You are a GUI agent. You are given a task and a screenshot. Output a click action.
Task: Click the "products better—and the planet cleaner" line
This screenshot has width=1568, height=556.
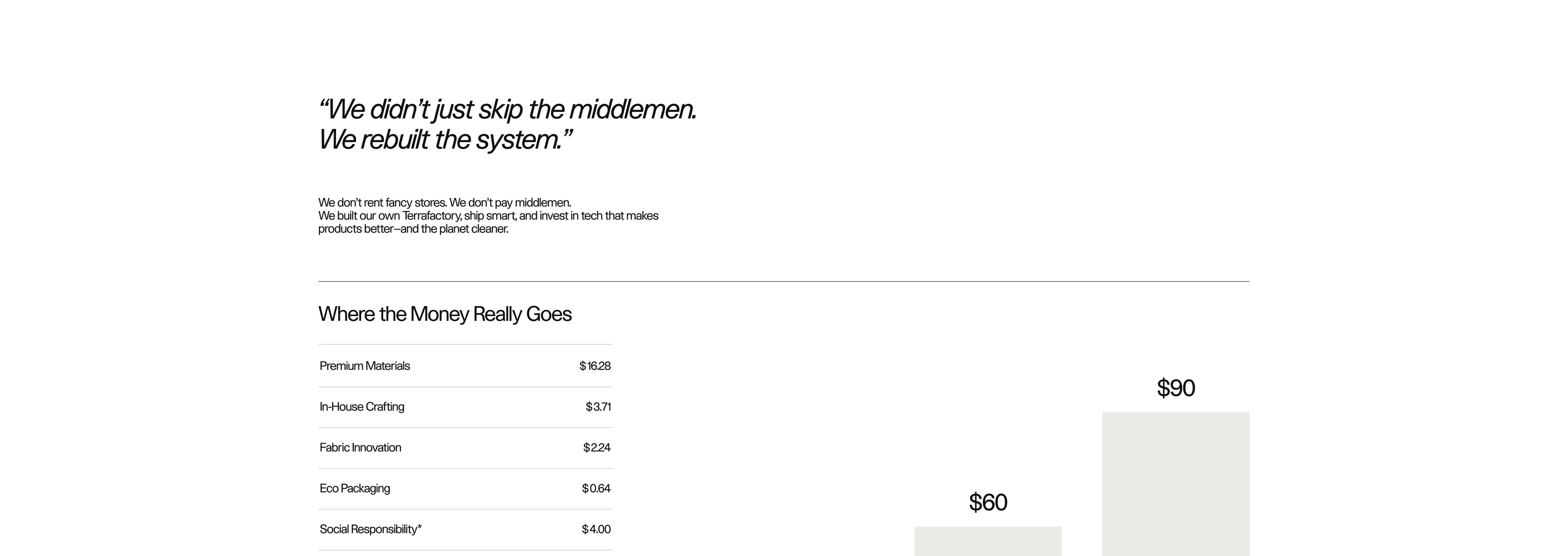click(413, 229)
